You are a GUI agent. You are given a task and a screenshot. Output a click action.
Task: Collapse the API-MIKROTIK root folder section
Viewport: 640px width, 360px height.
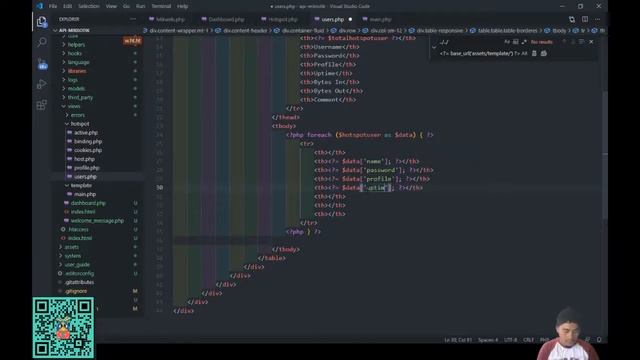tap(73, 30)
